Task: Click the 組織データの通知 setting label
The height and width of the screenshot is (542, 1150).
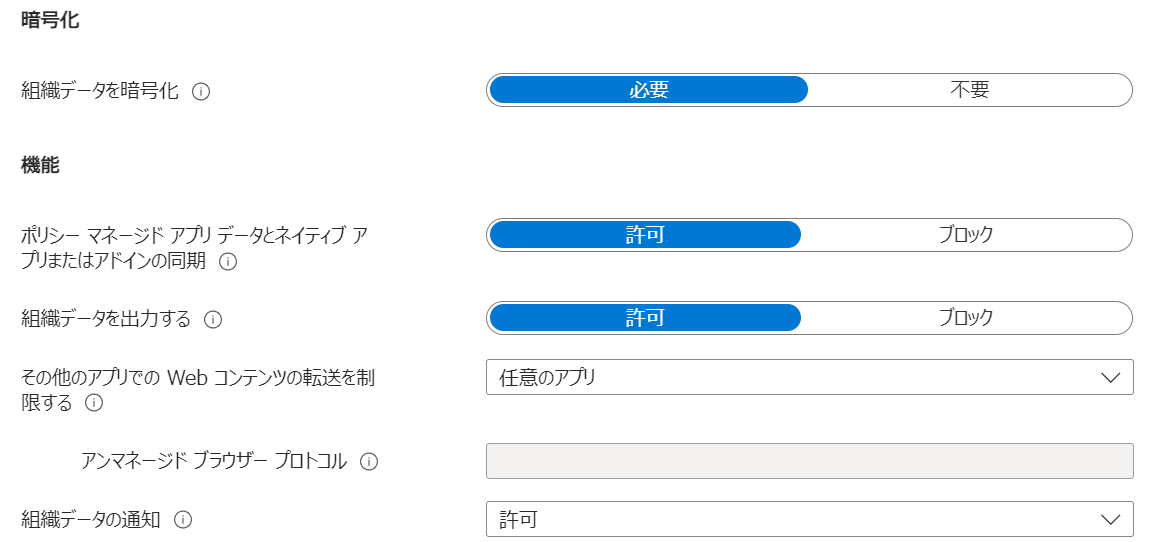Action: click(x=91, y=520)
